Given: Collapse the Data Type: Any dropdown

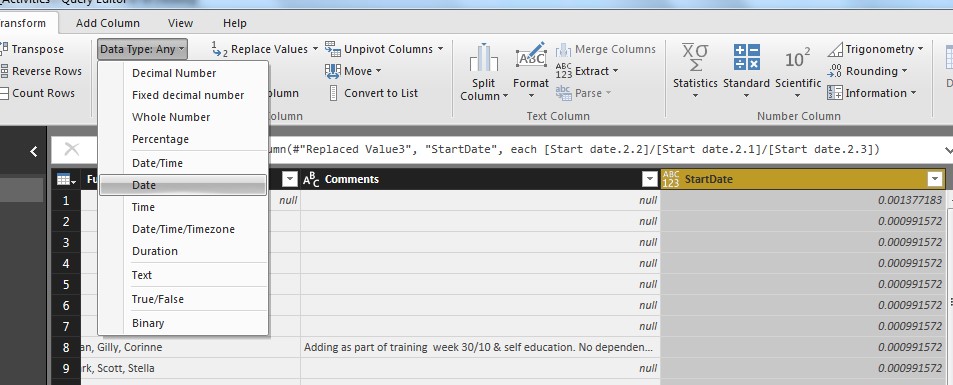Looking at the screenshot, I should point(142,49).
